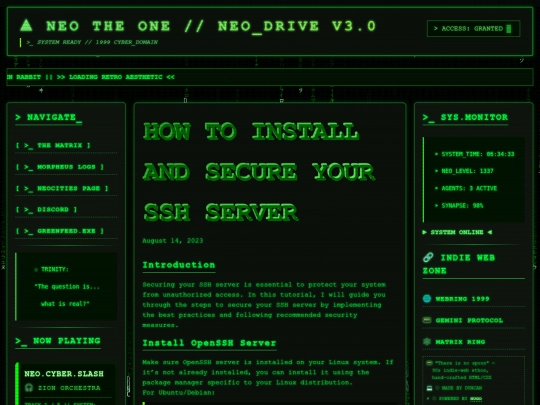Click the Trinity quote box
Screen dimensions: 540x405
[x=66, y=287]
